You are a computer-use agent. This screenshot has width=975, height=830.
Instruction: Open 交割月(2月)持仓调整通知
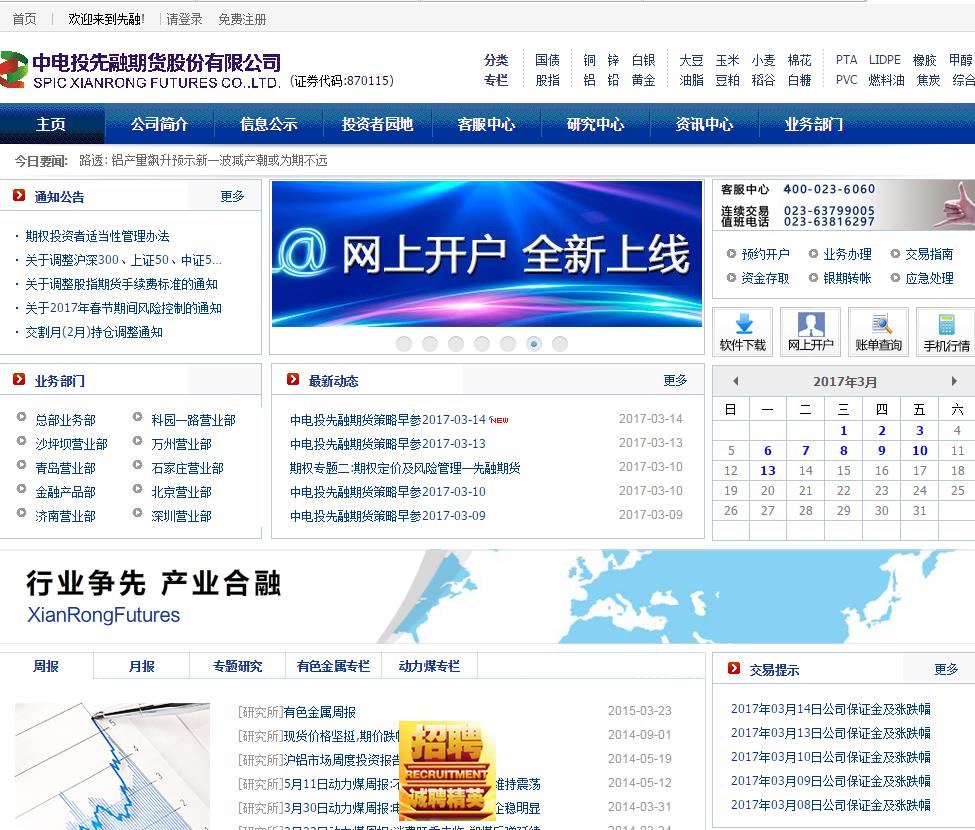[x=94, y=332]
